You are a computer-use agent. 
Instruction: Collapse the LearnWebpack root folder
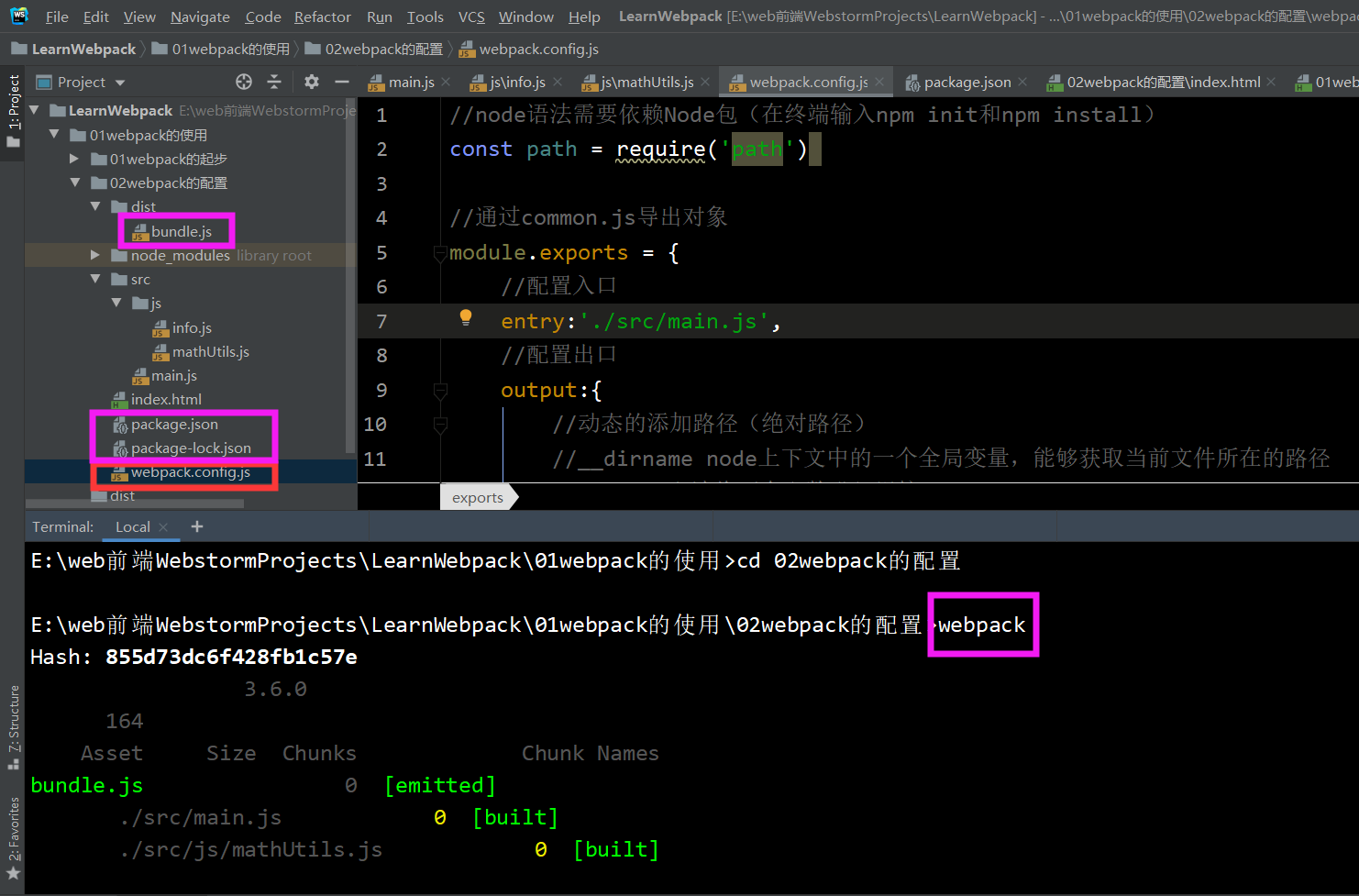34,110
